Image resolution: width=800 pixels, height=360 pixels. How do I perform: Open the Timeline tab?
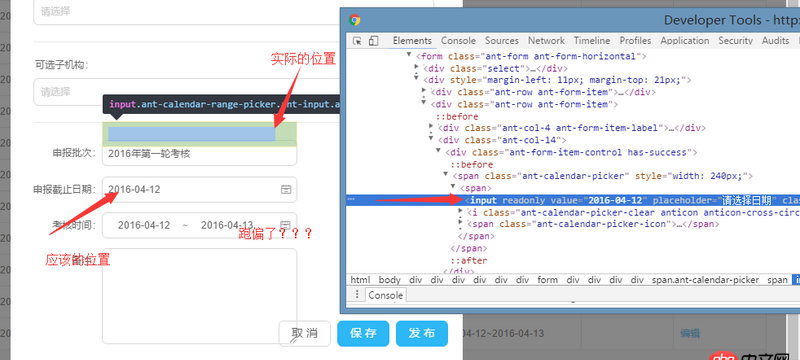click(592, 41)
